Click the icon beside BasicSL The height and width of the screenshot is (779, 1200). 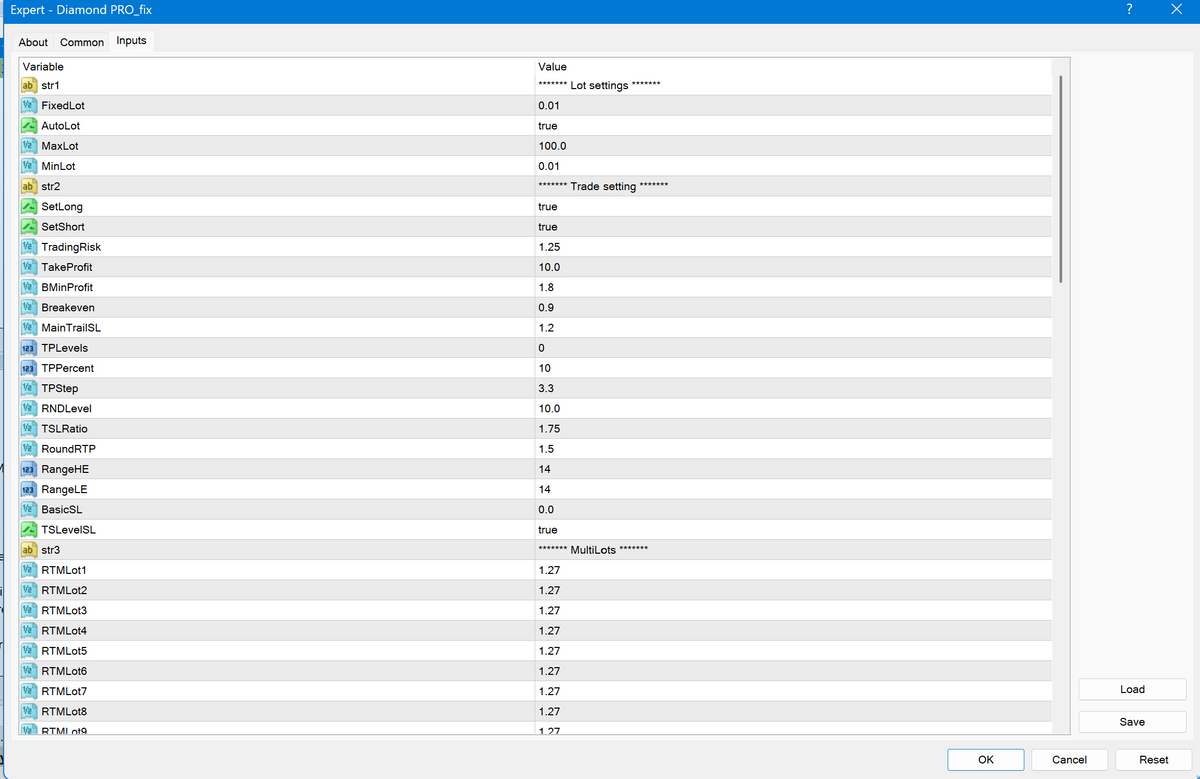pos(29,509)
